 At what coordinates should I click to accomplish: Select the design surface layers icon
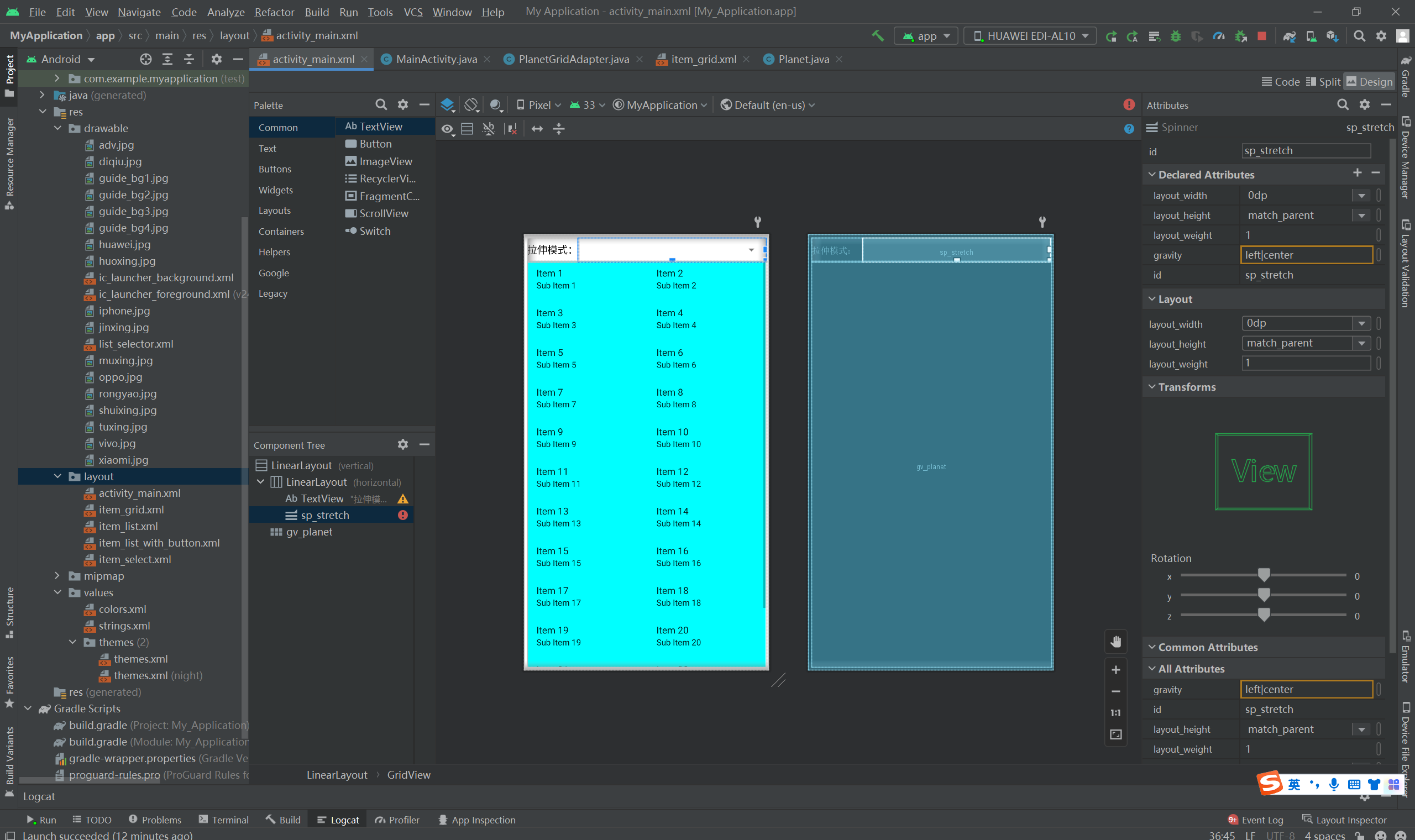point(447,104)
